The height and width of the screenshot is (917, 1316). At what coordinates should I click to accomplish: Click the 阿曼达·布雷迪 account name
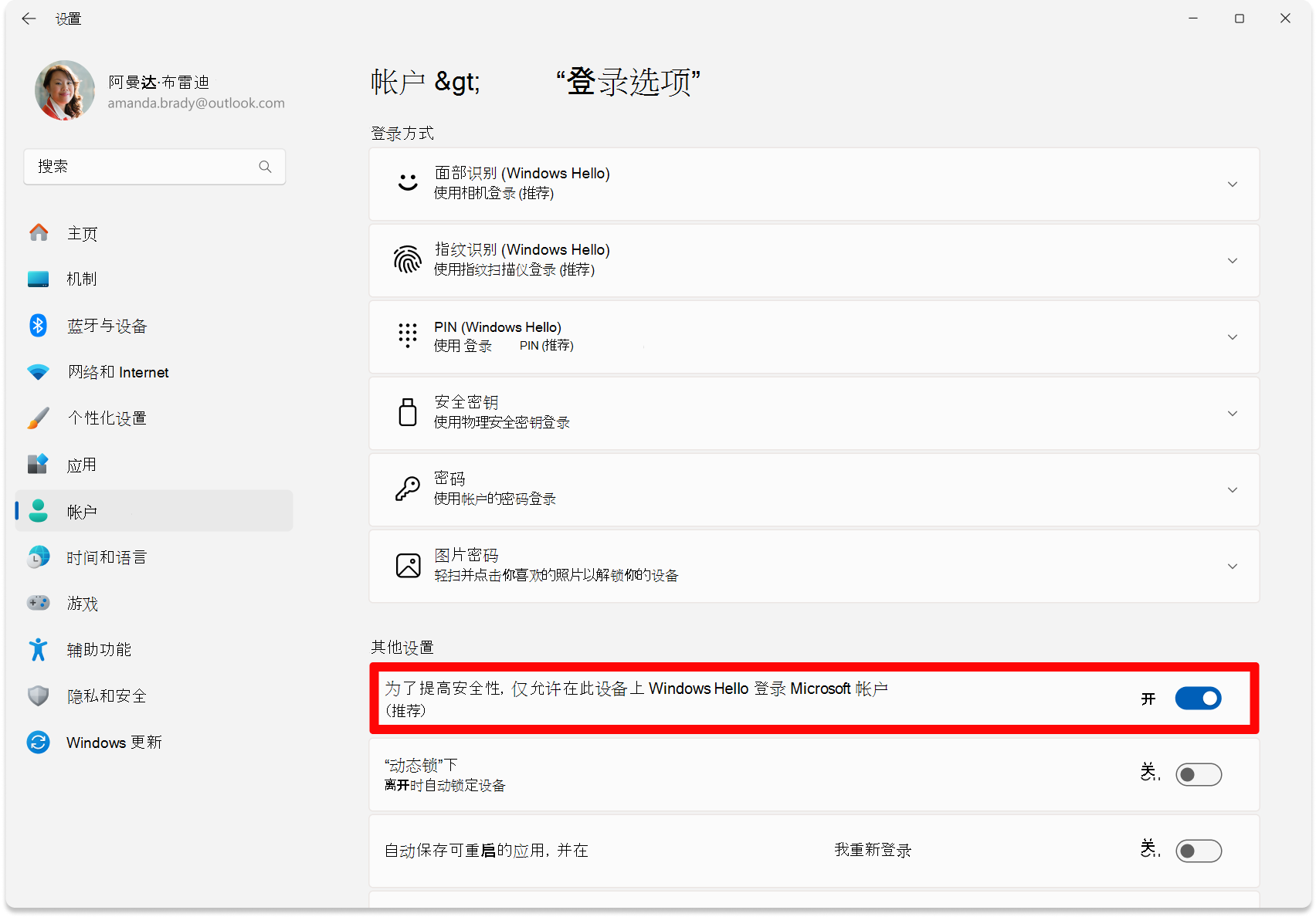tap(159, 82)
